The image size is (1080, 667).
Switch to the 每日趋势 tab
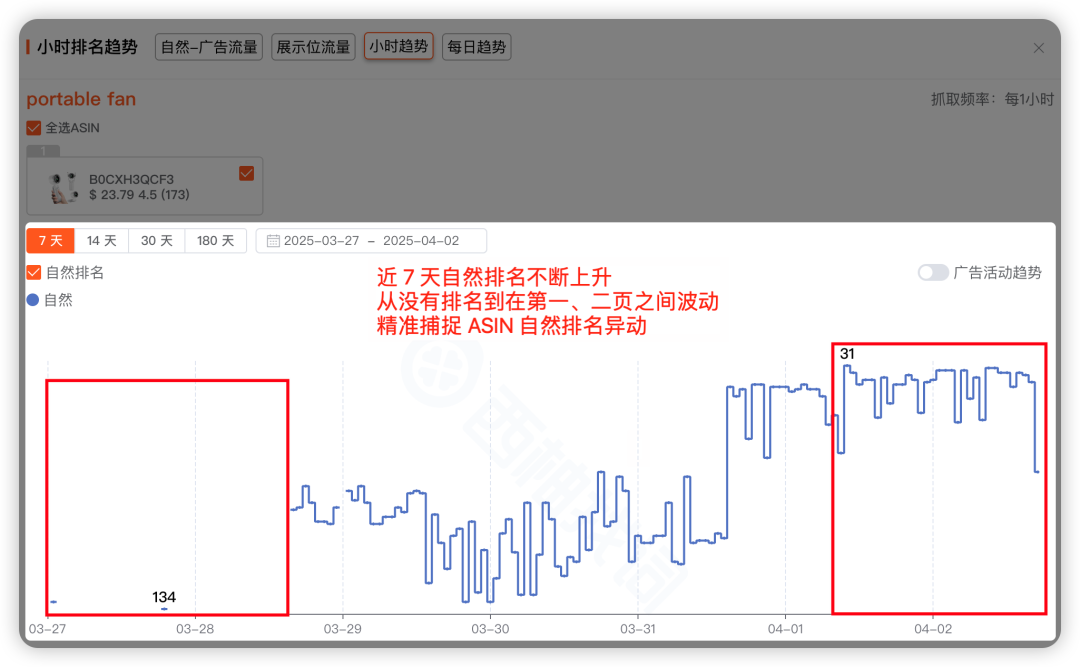point(476,46)
